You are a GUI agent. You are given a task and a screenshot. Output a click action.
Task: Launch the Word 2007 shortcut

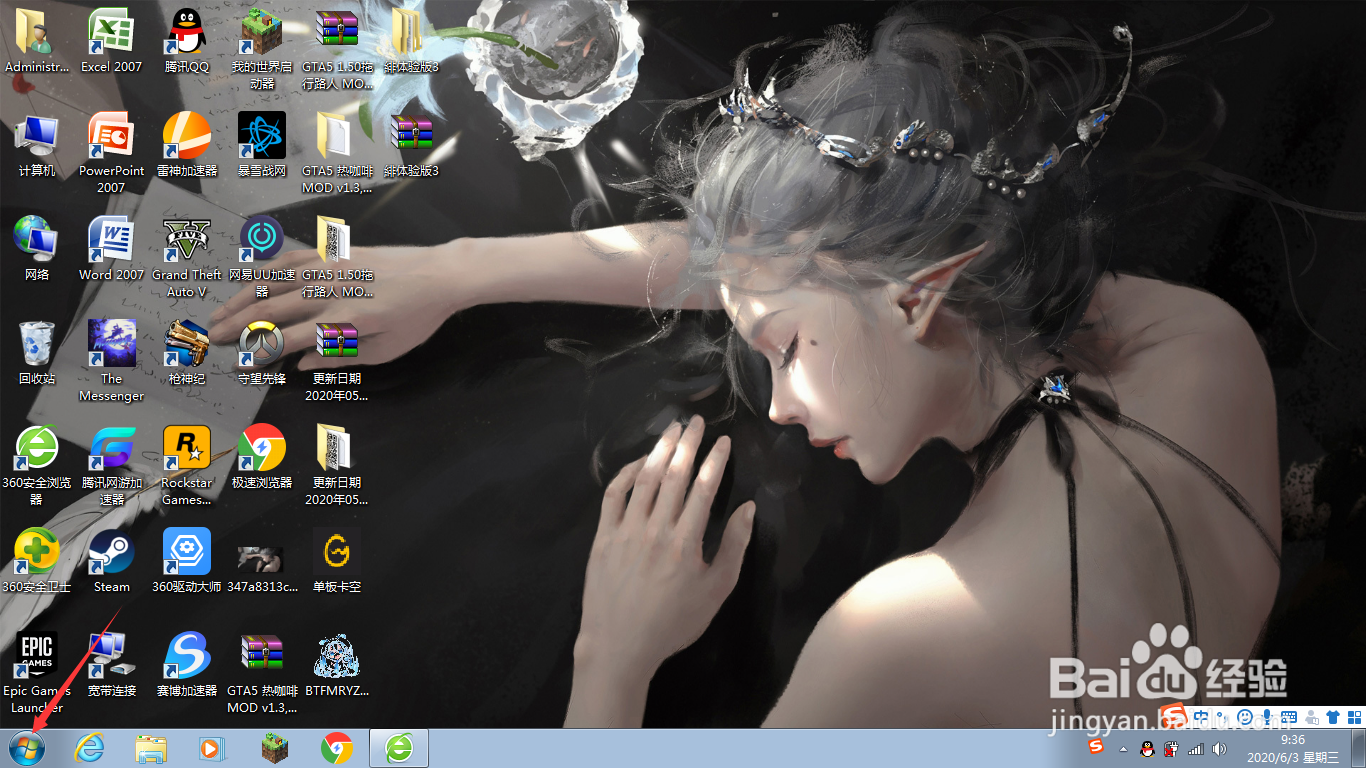[x=111, y=239]
